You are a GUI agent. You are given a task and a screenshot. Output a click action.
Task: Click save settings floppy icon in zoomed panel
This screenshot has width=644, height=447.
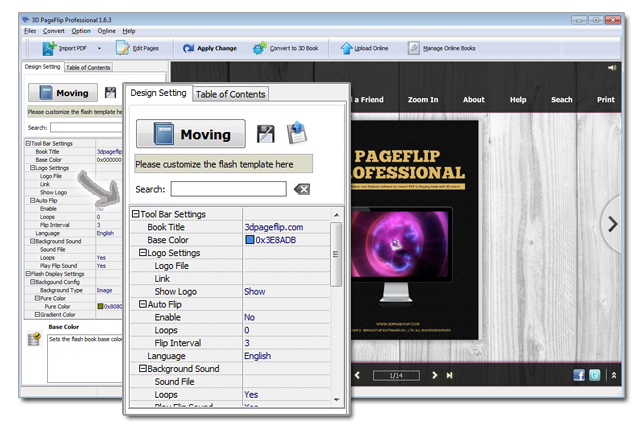[x=265, y=134]
